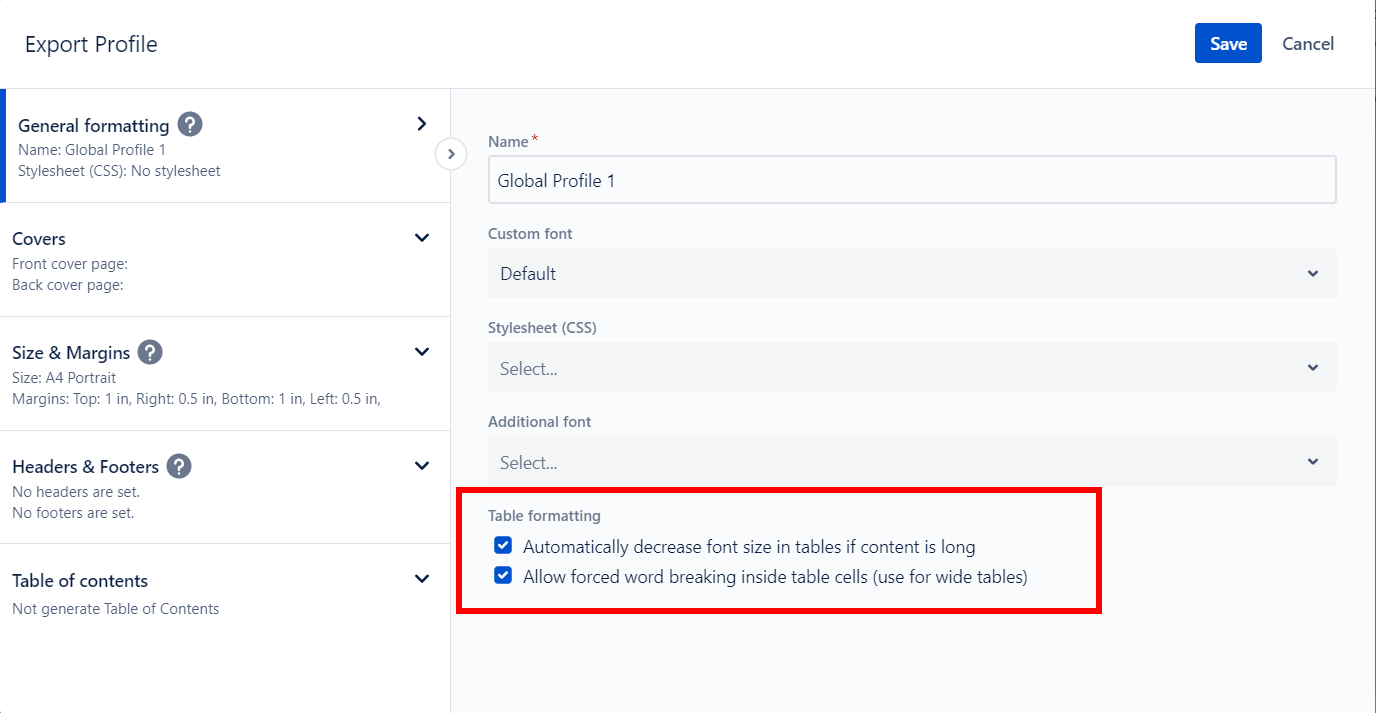The width and height of the screenshot is (1376, 713).
Task: Select the General formatting tab
Action: point(93,126)
